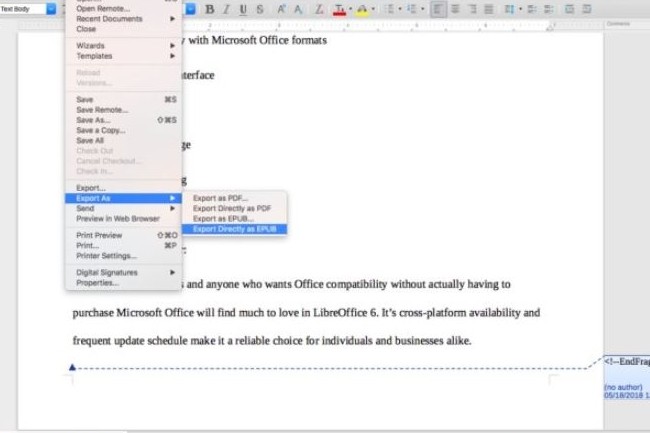Apply subscript formatting
Viewport: 650px width, 433px height.
coord(298,9)
